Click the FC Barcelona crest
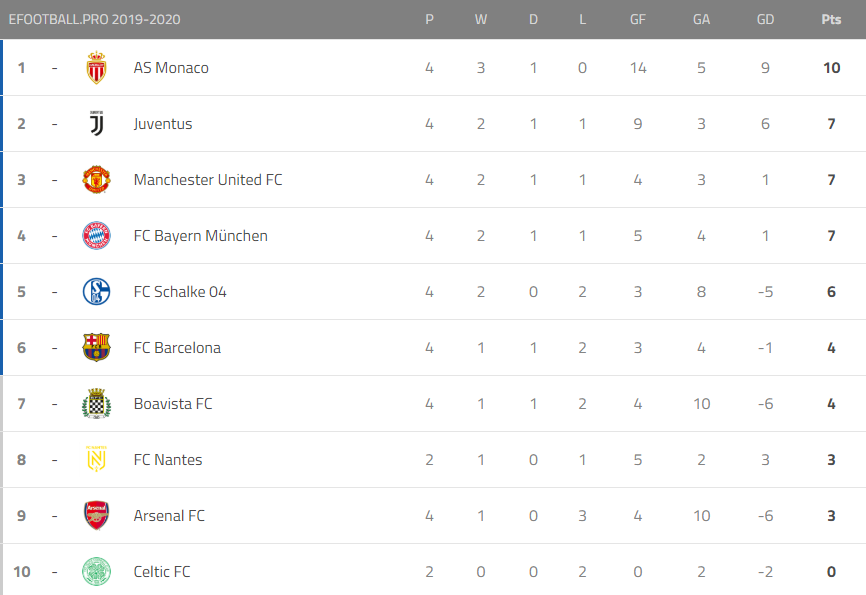 point(97,347)
